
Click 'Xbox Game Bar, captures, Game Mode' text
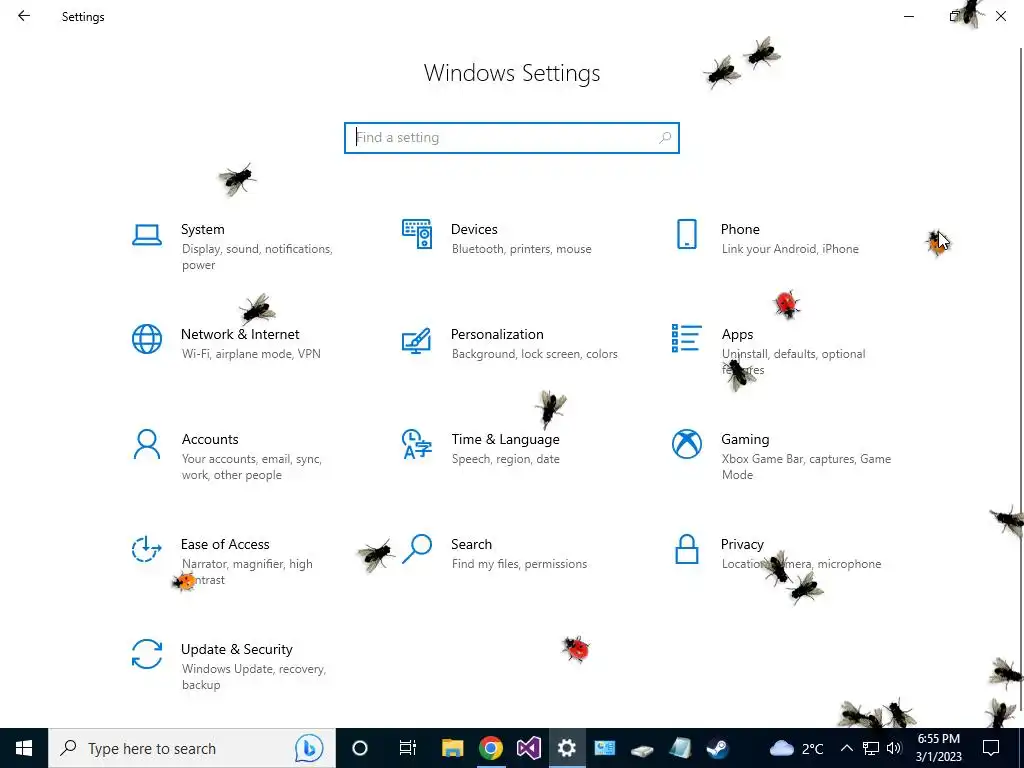pyautogui.click(x=806, y=467)
